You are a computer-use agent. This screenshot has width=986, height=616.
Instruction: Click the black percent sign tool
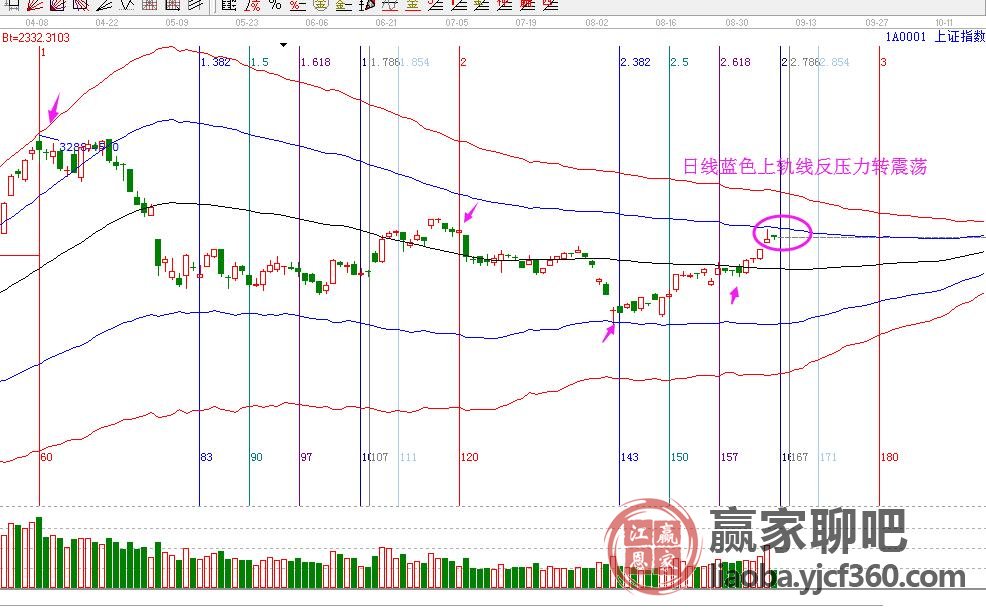tap(275, 4)
